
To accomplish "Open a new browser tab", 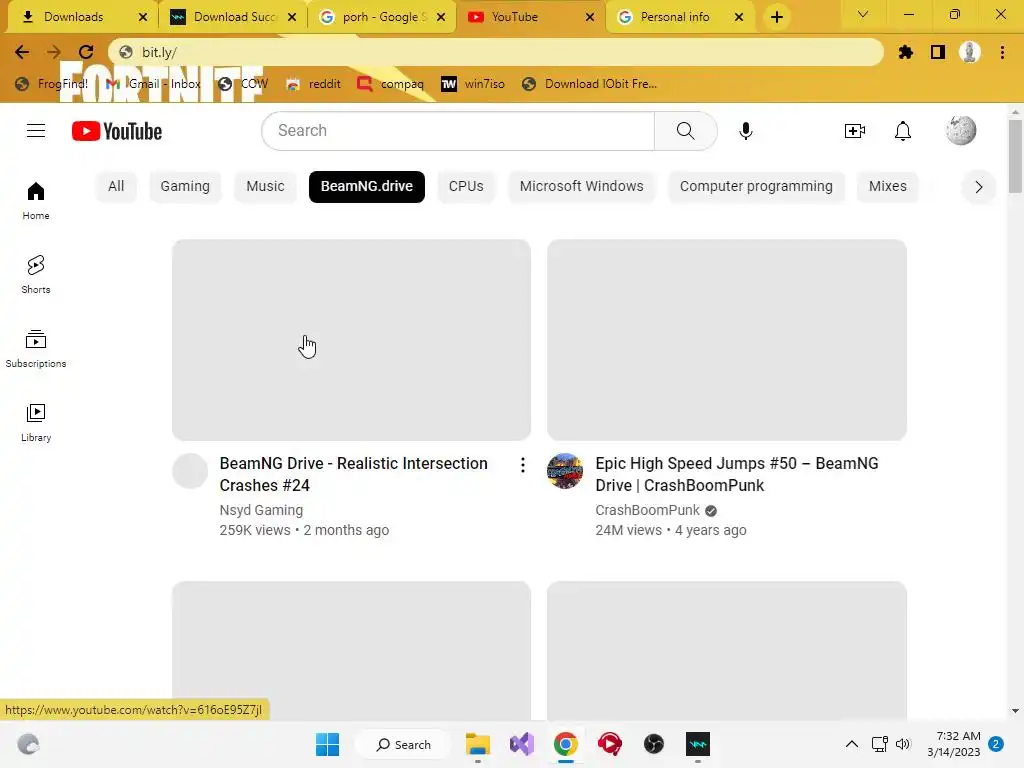I will point(776,17).
